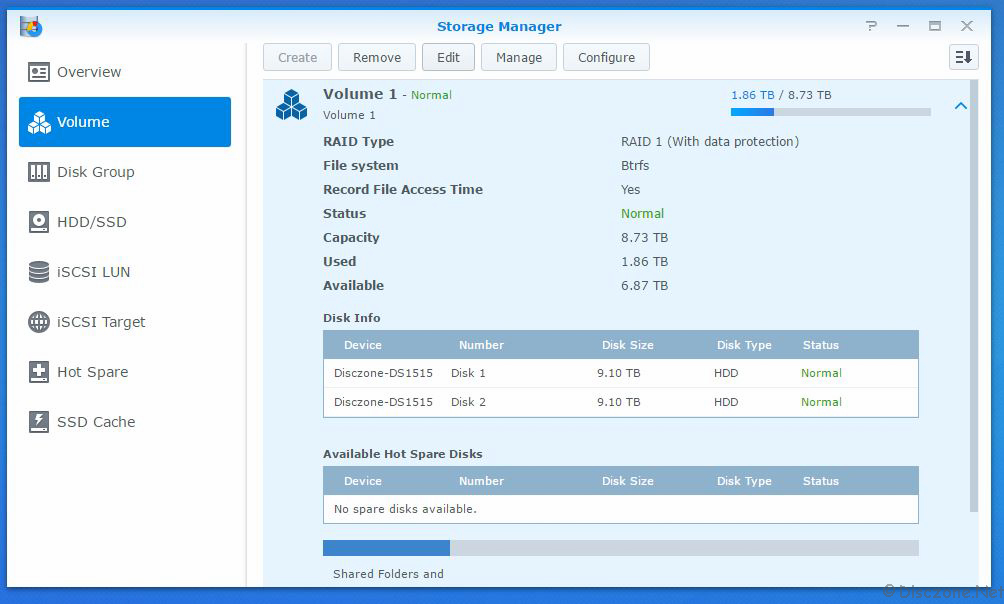Screen dimensions: 1004x604
Task: Click the Disk Type header in Hot Spare table
Action: point(744,481)
